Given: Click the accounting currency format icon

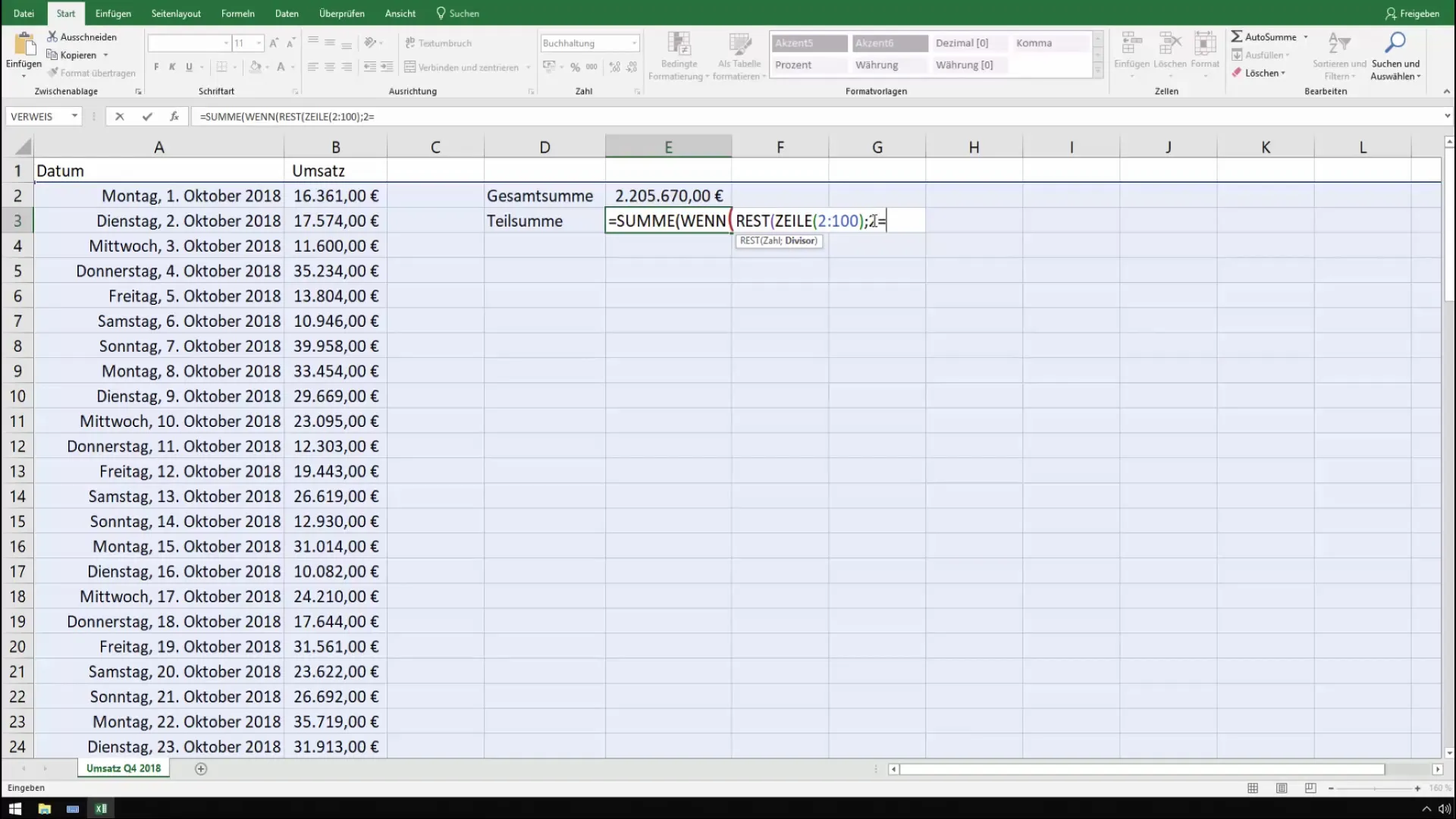Looking at the screenshot, I should tap(549, 67).
